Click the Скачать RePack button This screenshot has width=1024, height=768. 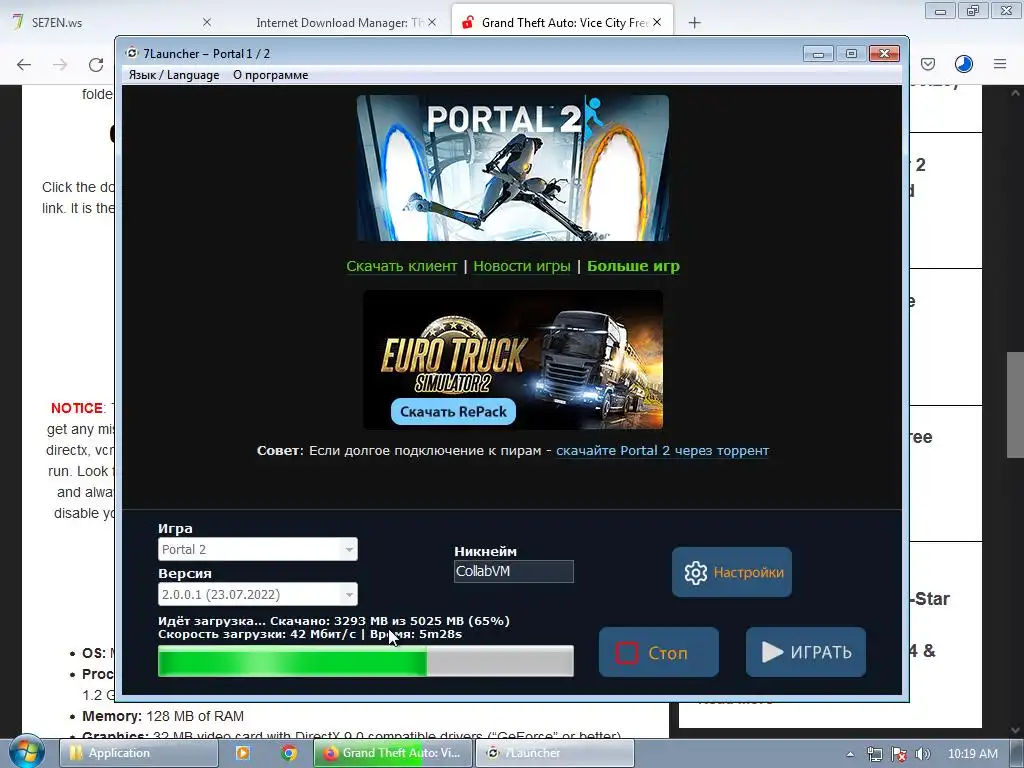pos(453,411)
